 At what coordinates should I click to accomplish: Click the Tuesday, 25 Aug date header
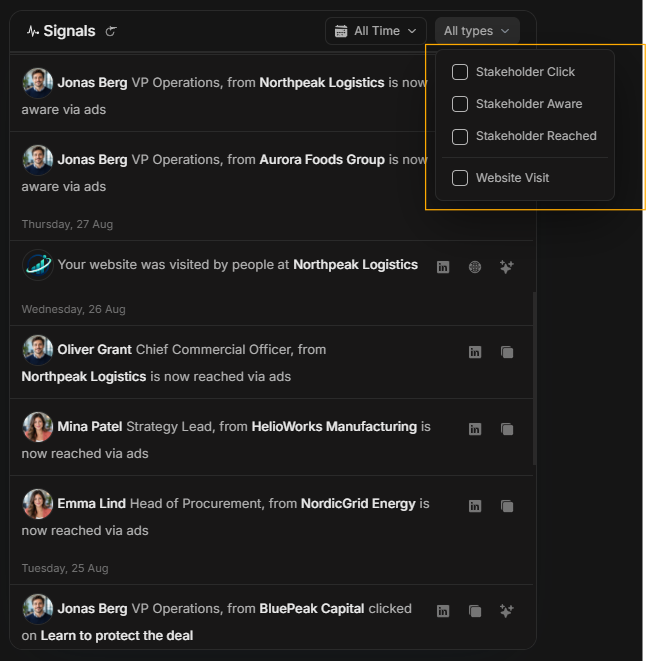click(65, 568)
